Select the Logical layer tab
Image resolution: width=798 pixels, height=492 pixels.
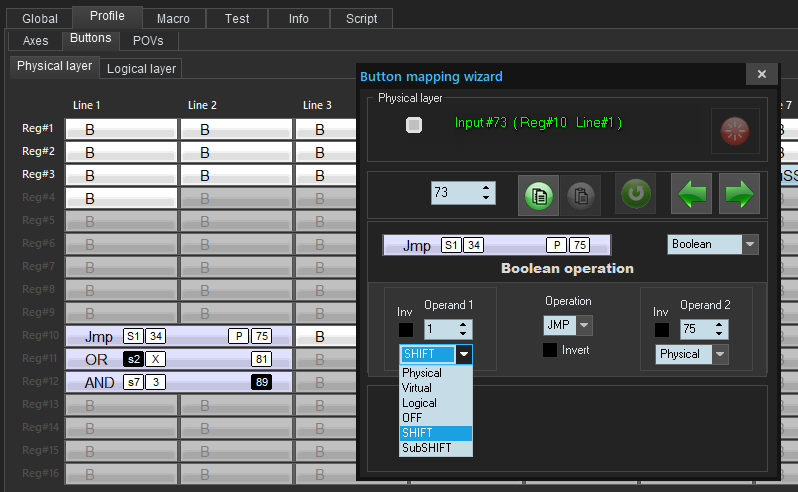click(x=141, y=69)
